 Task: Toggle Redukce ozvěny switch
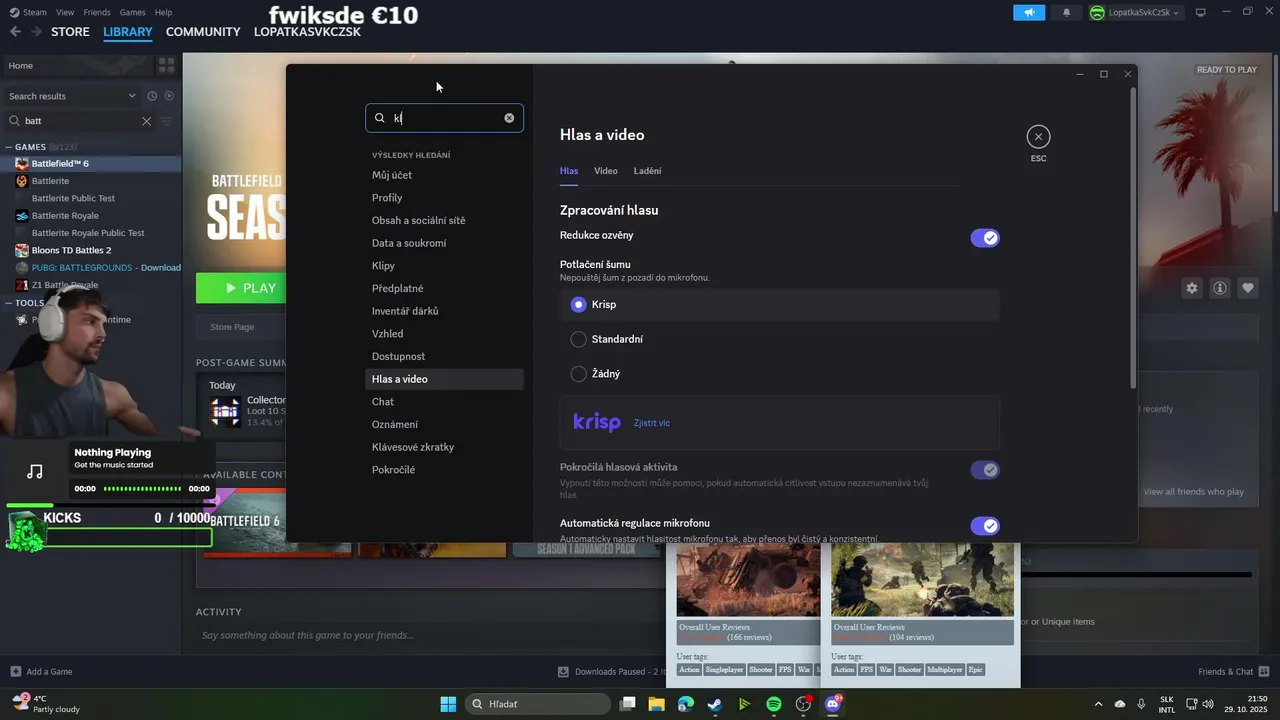click(x=985, y=238)
